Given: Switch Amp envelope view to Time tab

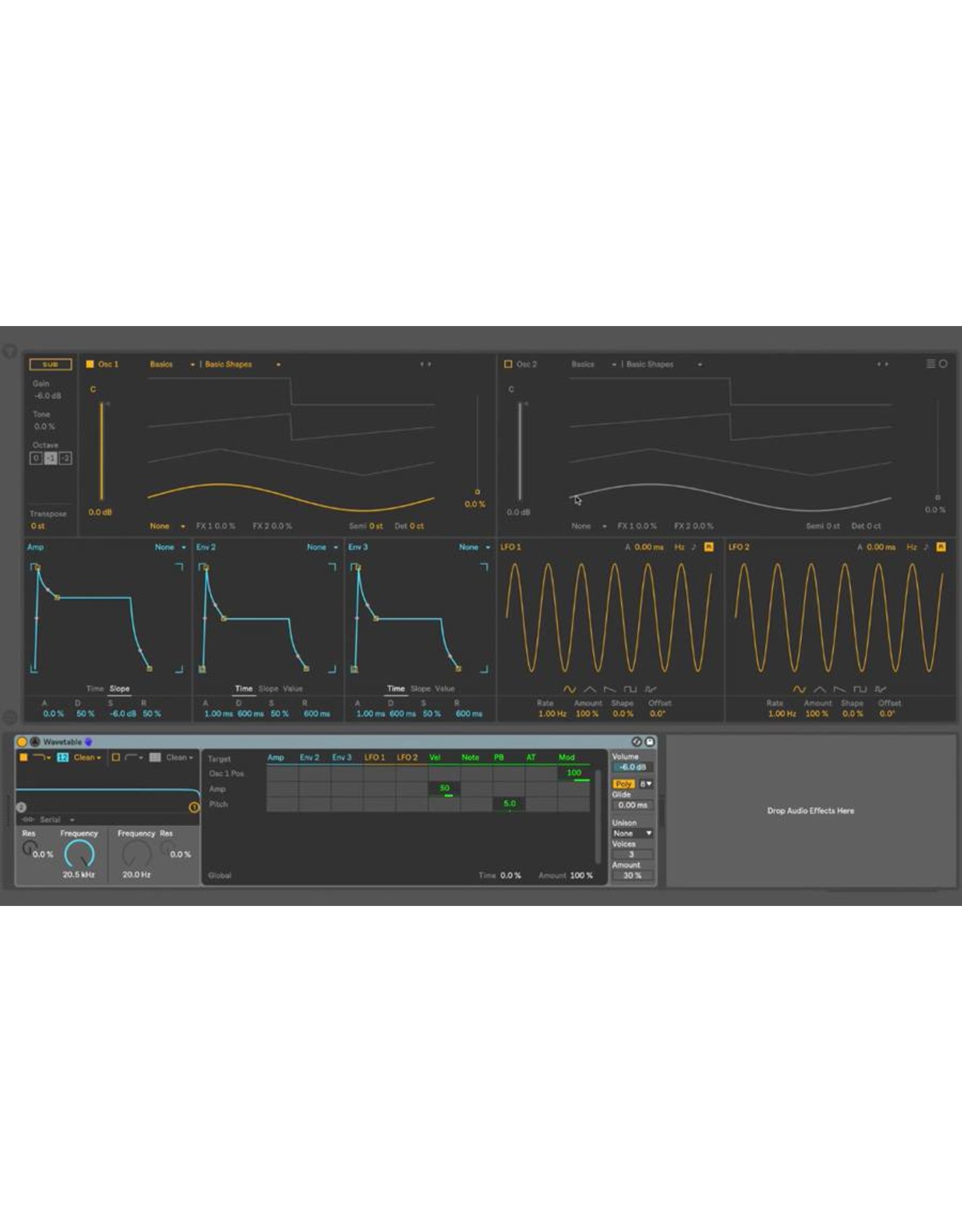Looking at the screenshot, I should click(x=94, y=688).
